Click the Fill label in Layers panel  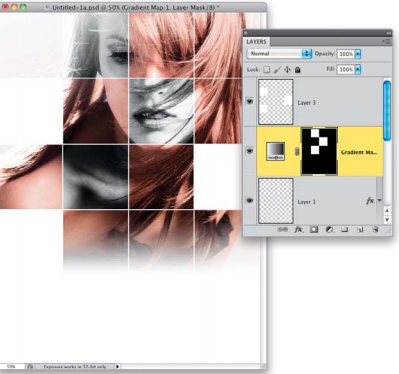[x=330, y=69]
